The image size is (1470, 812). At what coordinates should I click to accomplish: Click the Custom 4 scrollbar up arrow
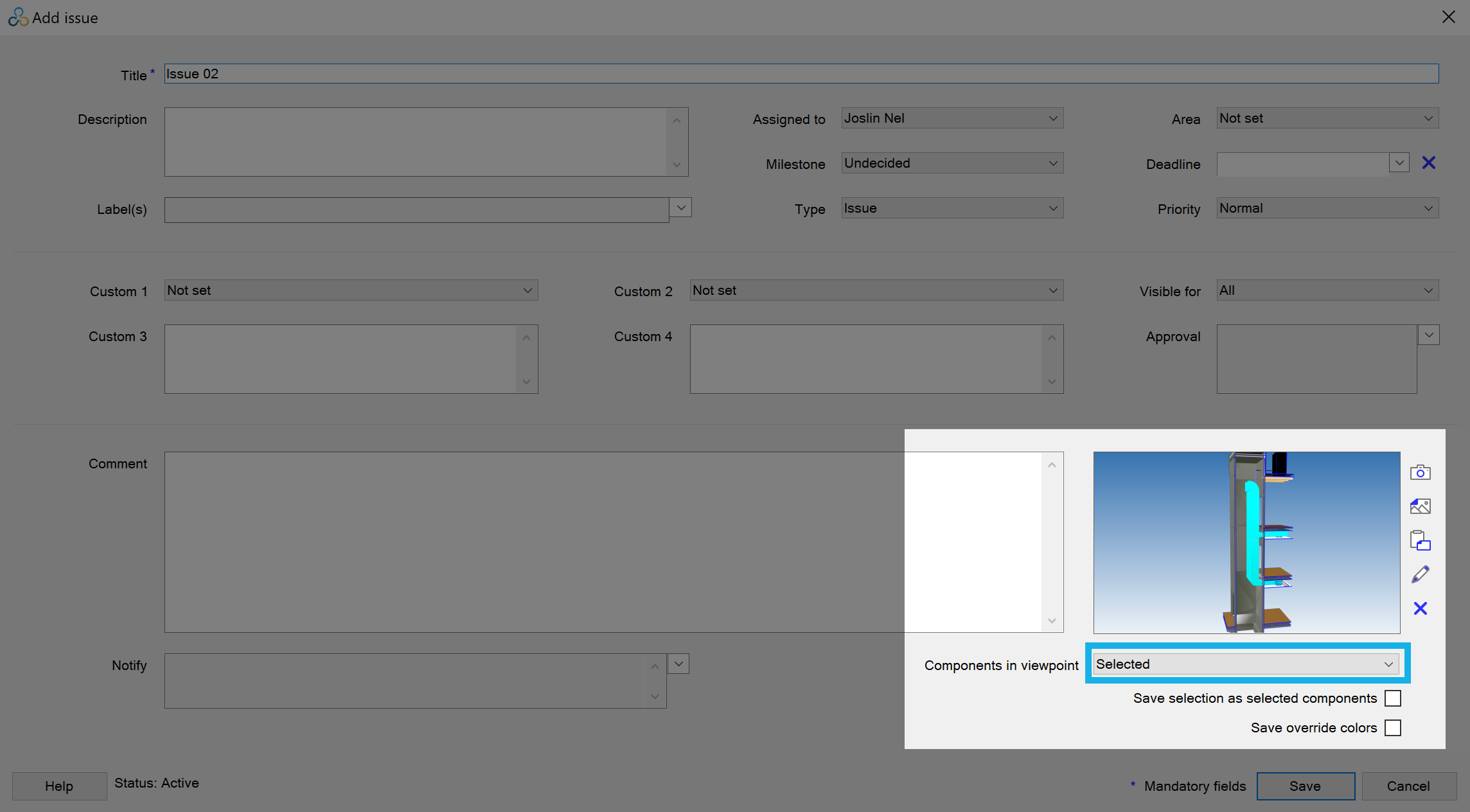pos(1052,337)
